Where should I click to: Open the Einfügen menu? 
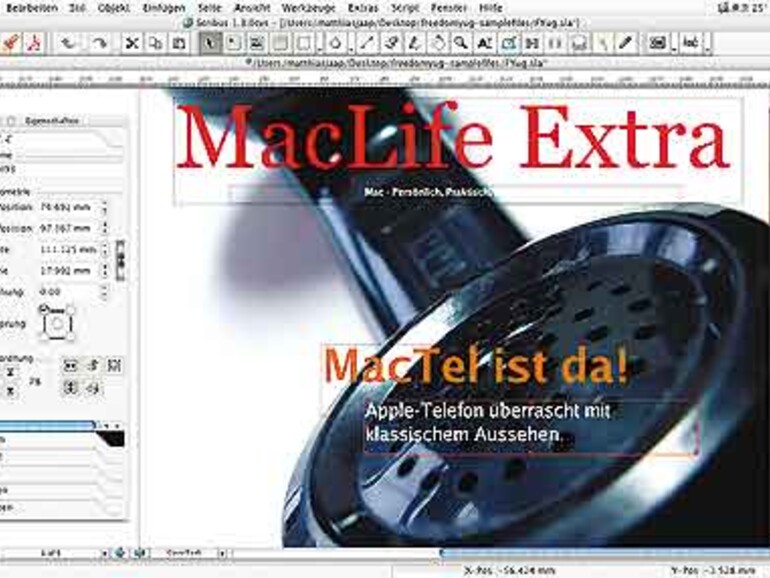pos(164,8)
